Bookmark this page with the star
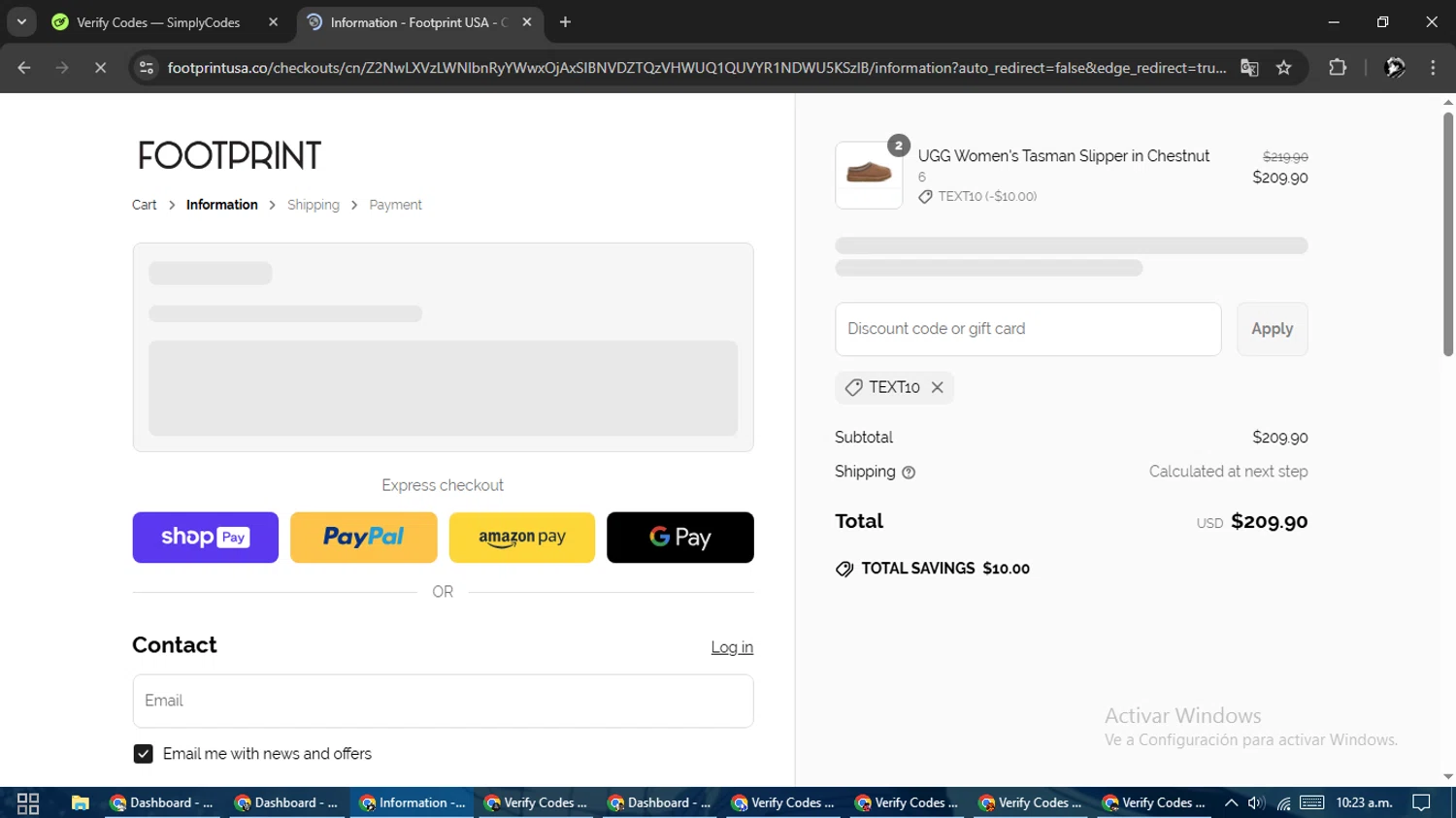The height and width of the screenshot is (818, 1456). tap(1284, 68)
